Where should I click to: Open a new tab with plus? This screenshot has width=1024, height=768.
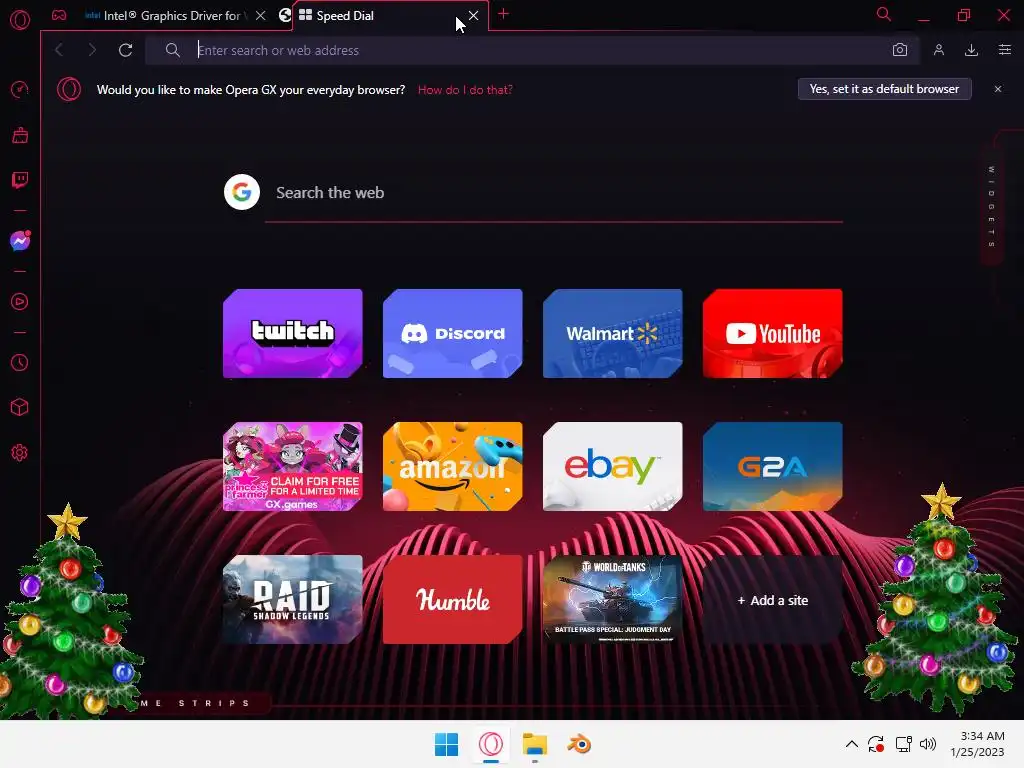click(503, 14)
